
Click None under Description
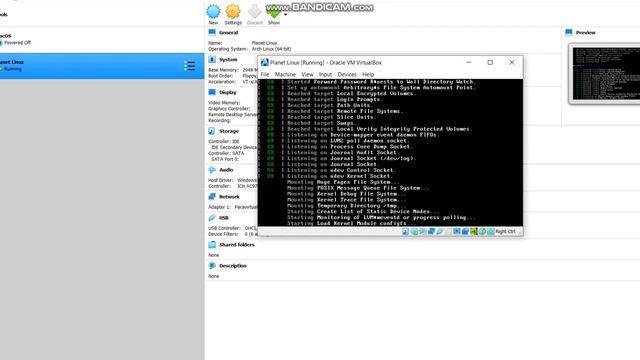tap(213, 276)
